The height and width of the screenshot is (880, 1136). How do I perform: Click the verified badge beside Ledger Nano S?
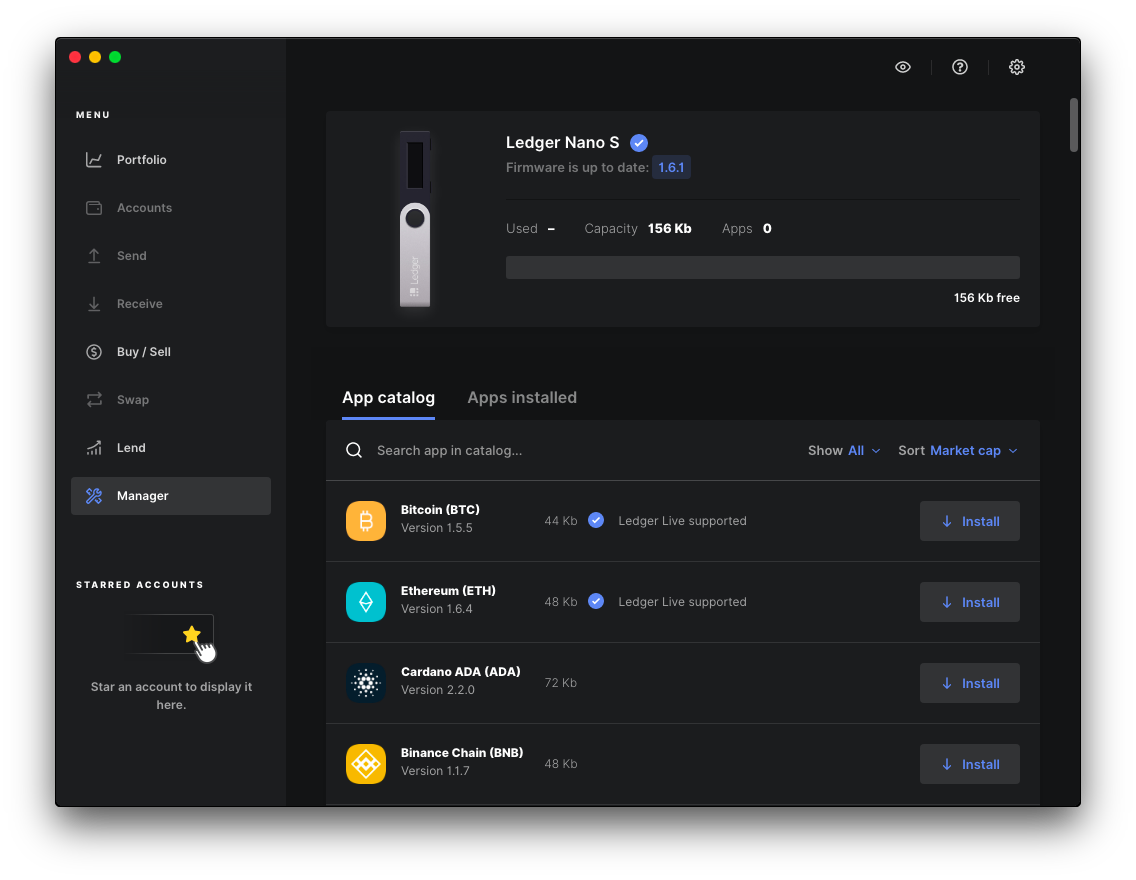(x=639, y=143)
